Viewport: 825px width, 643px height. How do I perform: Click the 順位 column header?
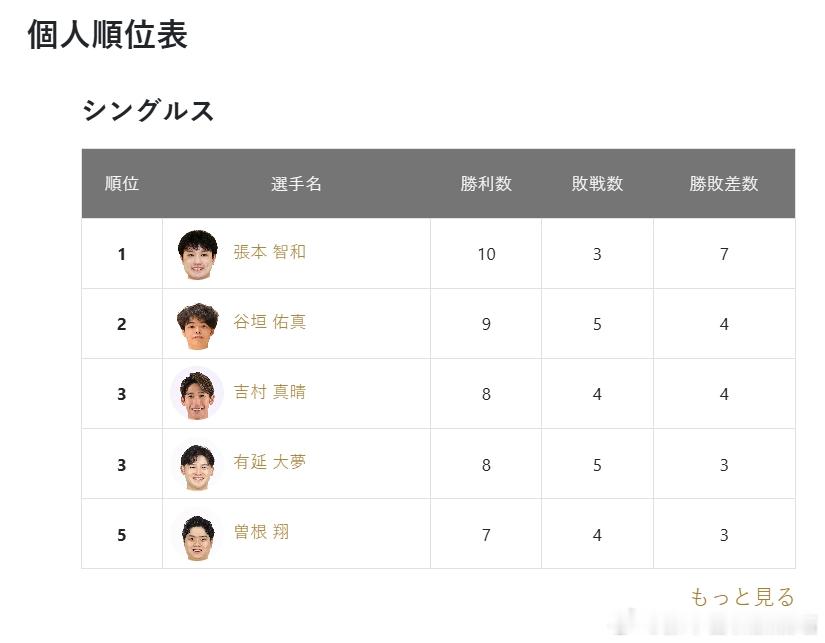point(122,184)
